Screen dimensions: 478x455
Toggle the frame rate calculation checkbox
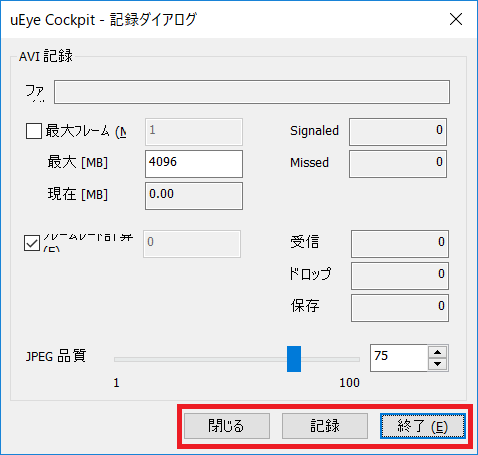[32, 243]
